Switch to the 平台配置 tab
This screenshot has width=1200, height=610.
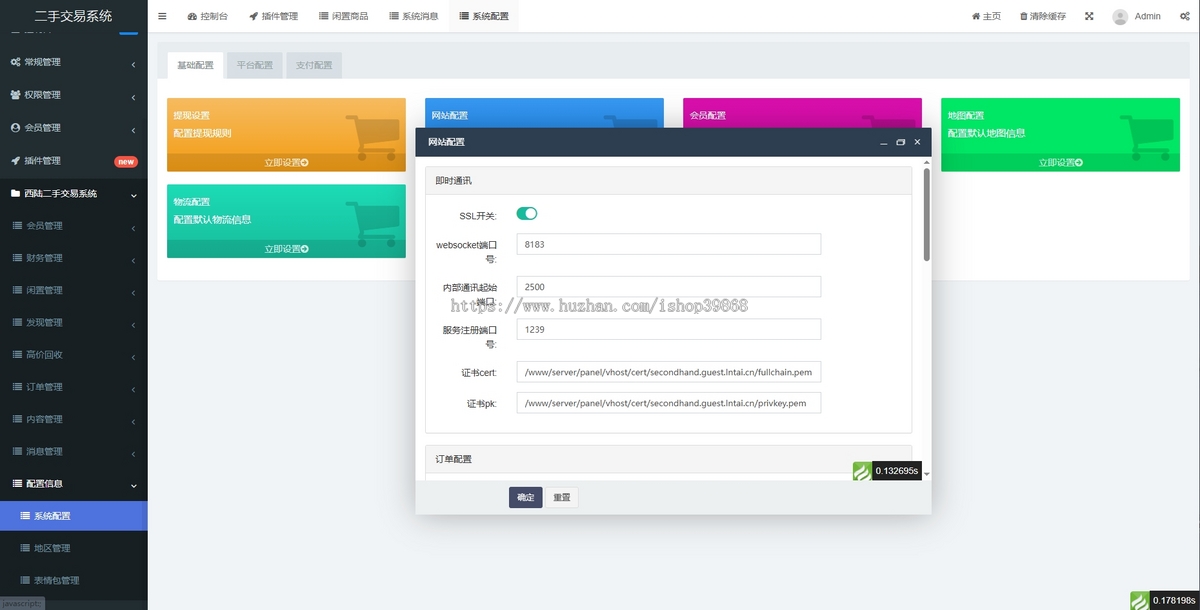[254, 65]
